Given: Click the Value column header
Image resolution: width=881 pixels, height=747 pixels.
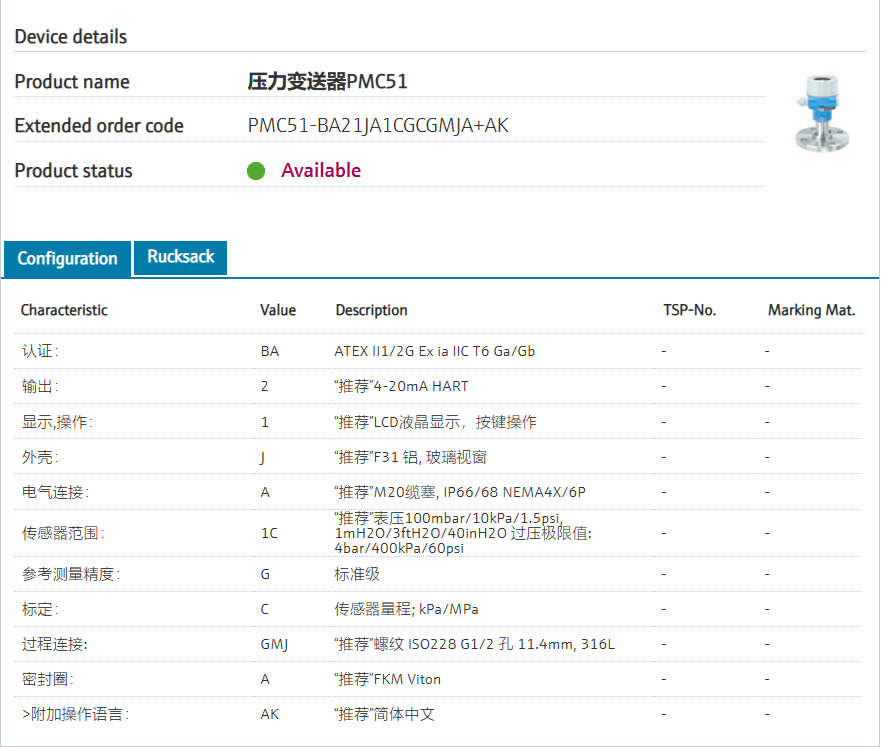Looking at the screenshot, I should pyautogui.click(x=278, y=310).
